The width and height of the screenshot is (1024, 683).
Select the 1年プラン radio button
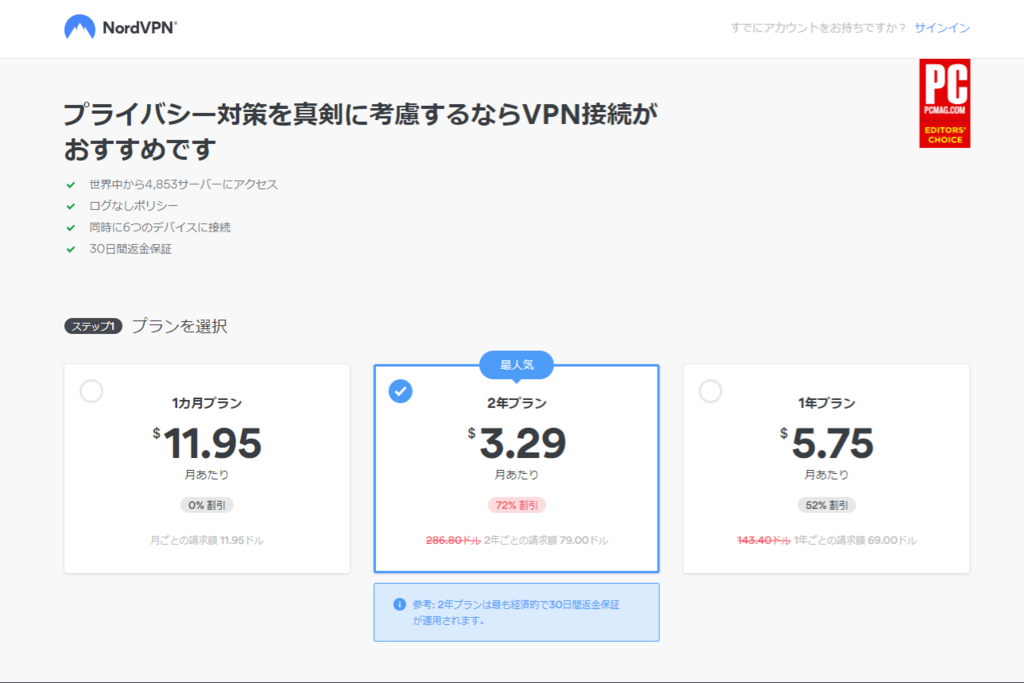pos(709,392)
